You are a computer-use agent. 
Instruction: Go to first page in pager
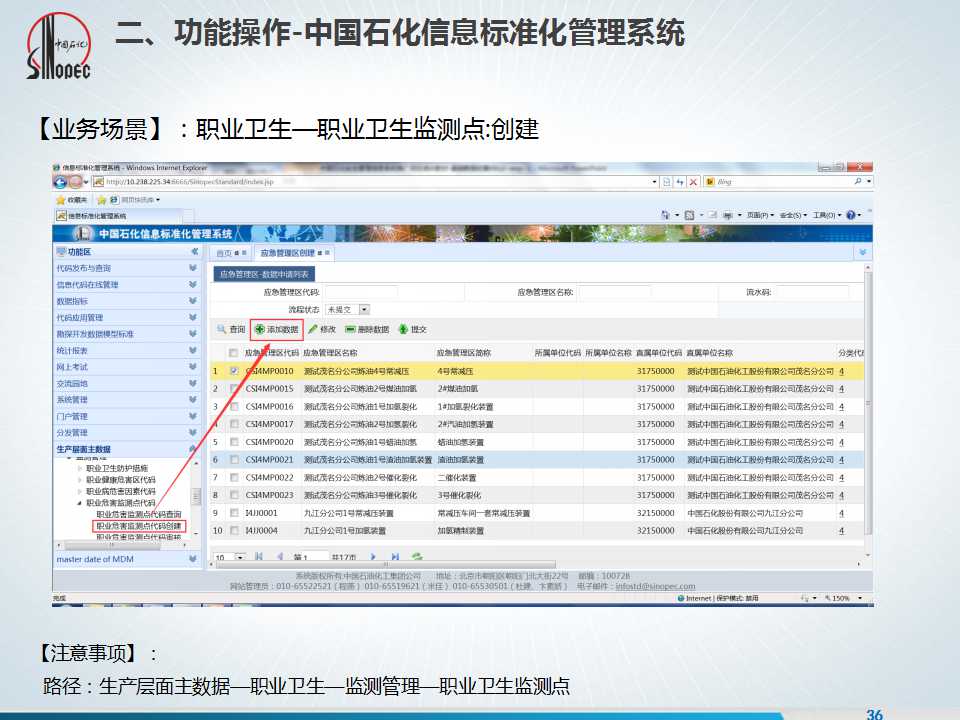click(x=259, y=557)
